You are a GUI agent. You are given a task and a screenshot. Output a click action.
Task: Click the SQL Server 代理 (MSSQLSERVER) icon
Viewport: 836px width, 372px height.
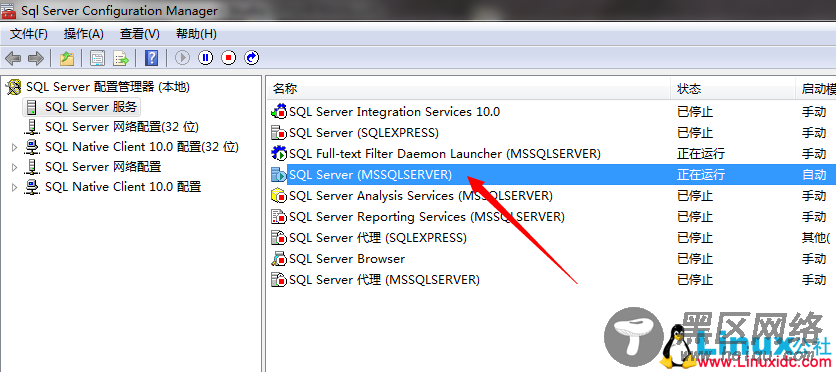pos(279,279)
